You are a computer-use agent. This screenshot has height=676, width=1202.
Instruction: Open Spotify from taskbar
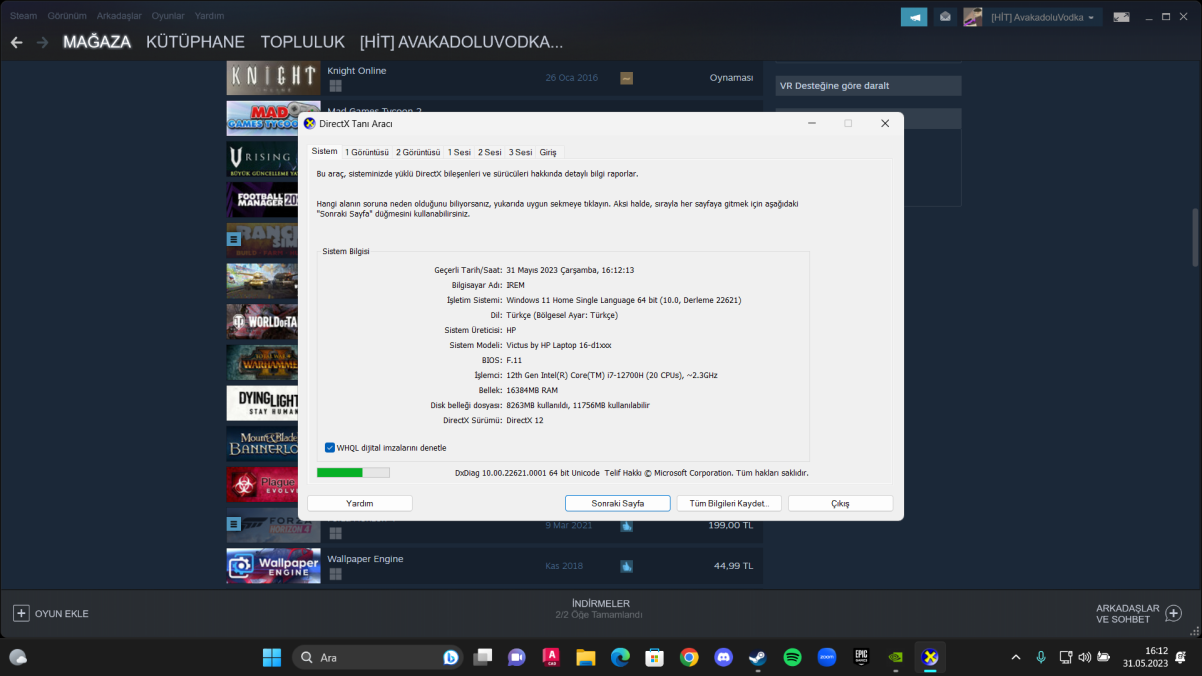(793, 657)
